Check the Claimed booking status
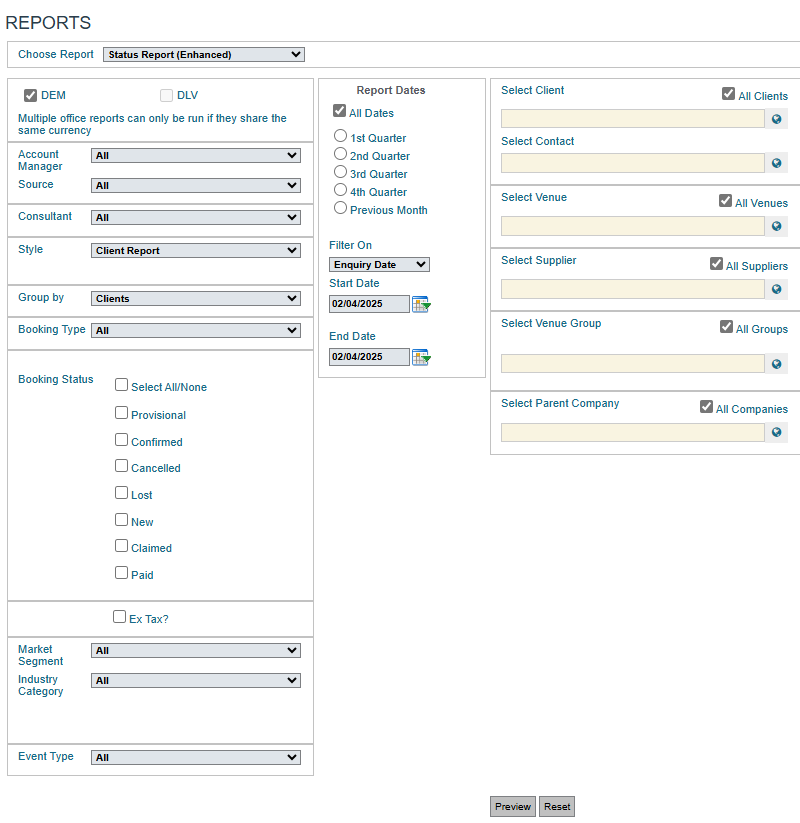The width and height of the screenshot is (800, 823). point(121,546)
